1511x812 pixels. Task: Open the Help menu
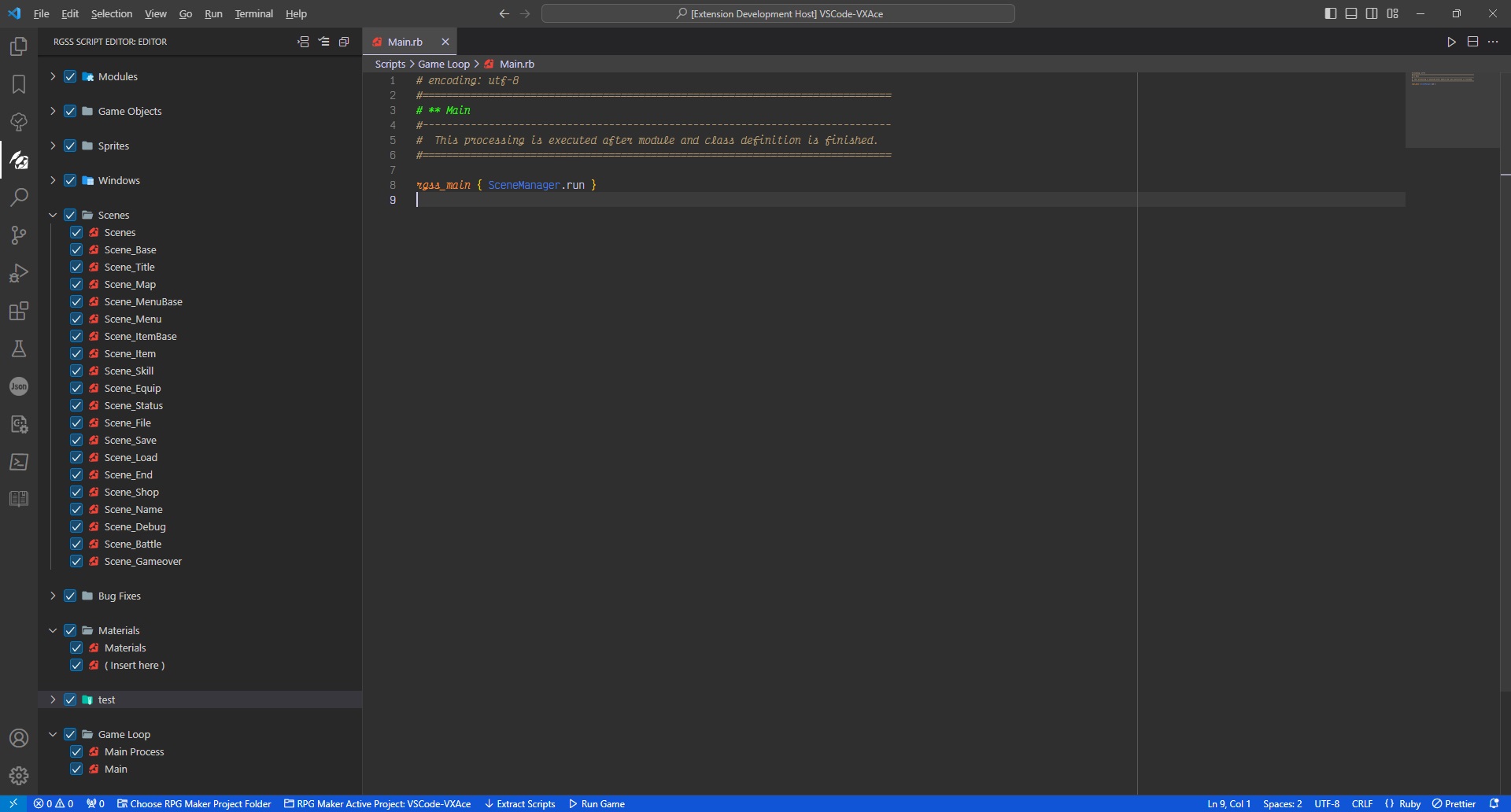pos(296,13)
